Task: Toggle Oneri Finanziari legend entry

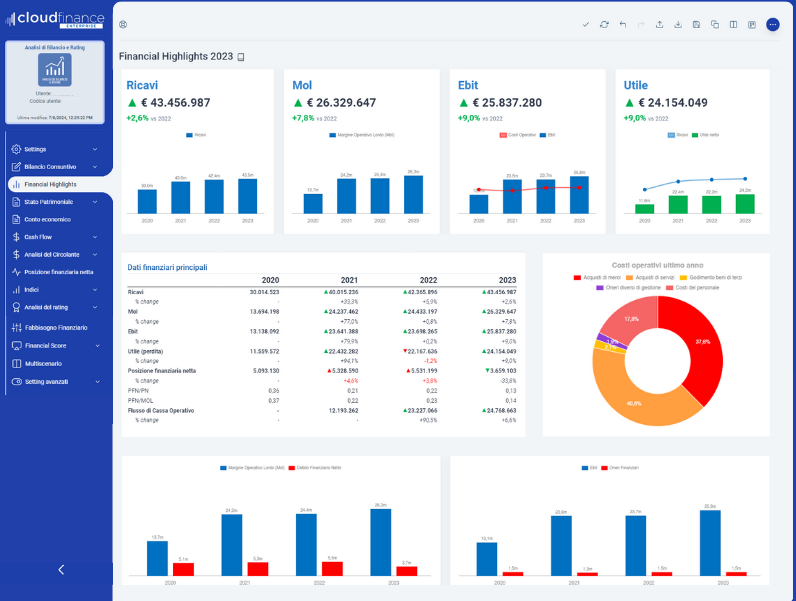Action: pos(620,468)
